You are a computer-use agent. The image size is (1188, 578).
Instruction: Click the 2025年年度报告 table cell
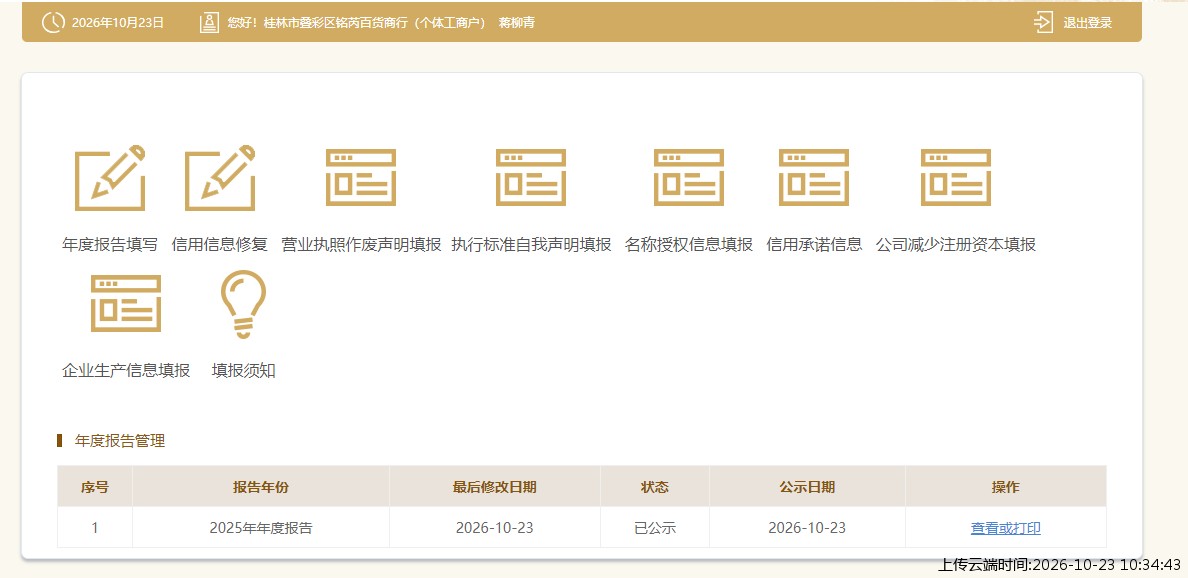coord(261,528)
